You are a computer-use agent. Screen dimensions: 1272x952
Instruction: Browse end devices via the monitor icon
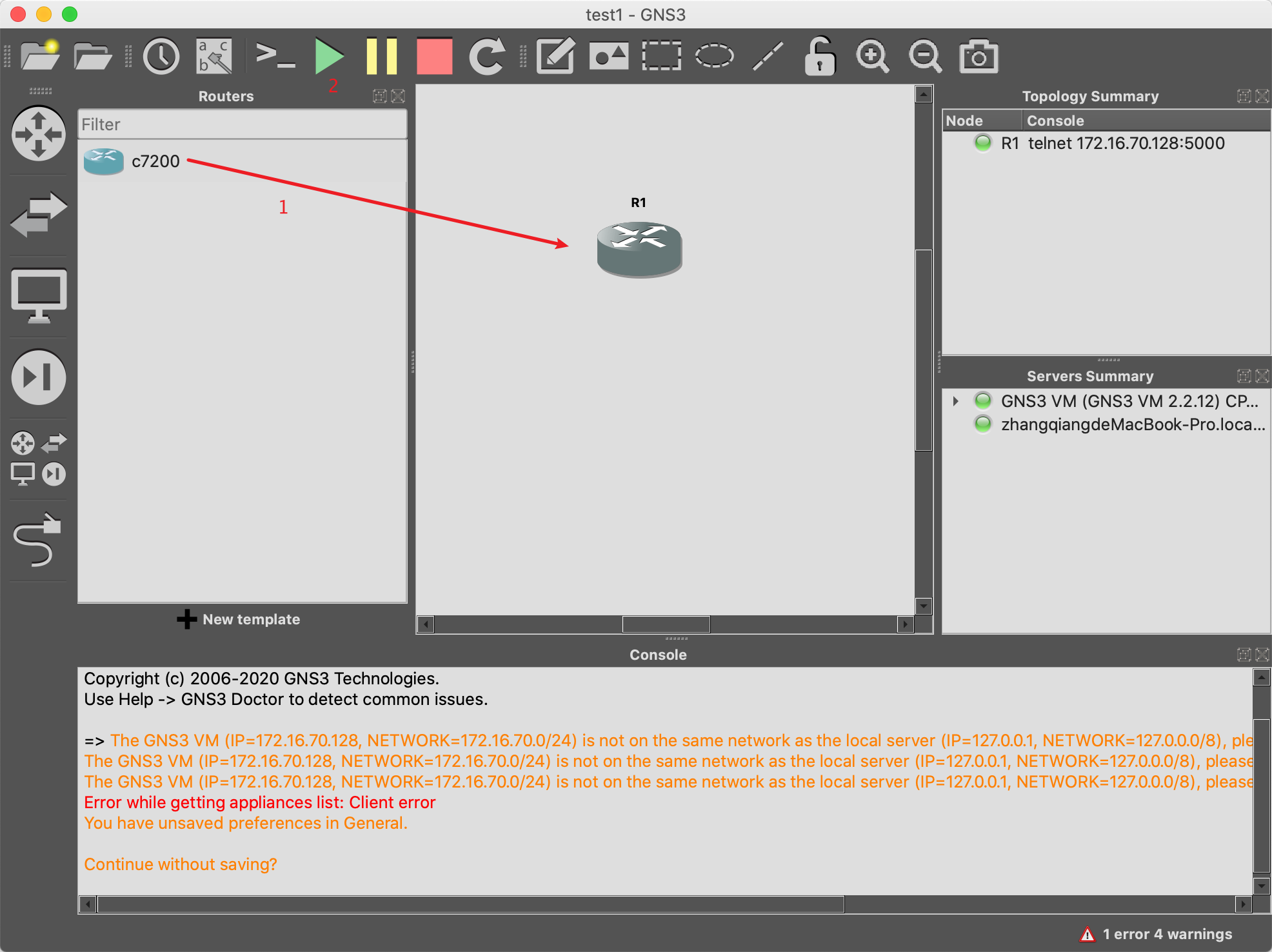tap(39, 295)
